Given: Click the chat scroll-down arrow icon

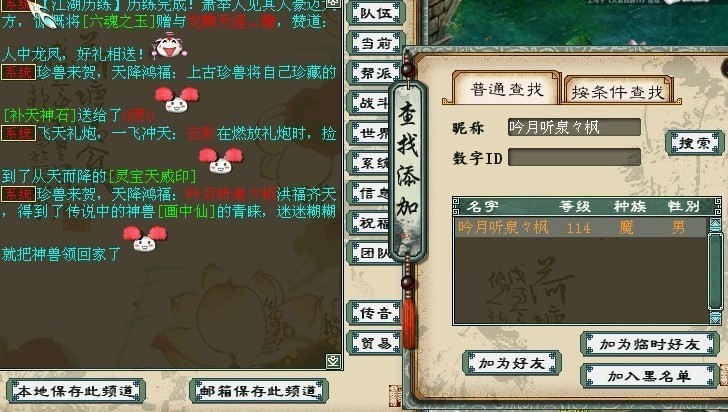Looking at the screenshot, I should click(x=334, y=361).
